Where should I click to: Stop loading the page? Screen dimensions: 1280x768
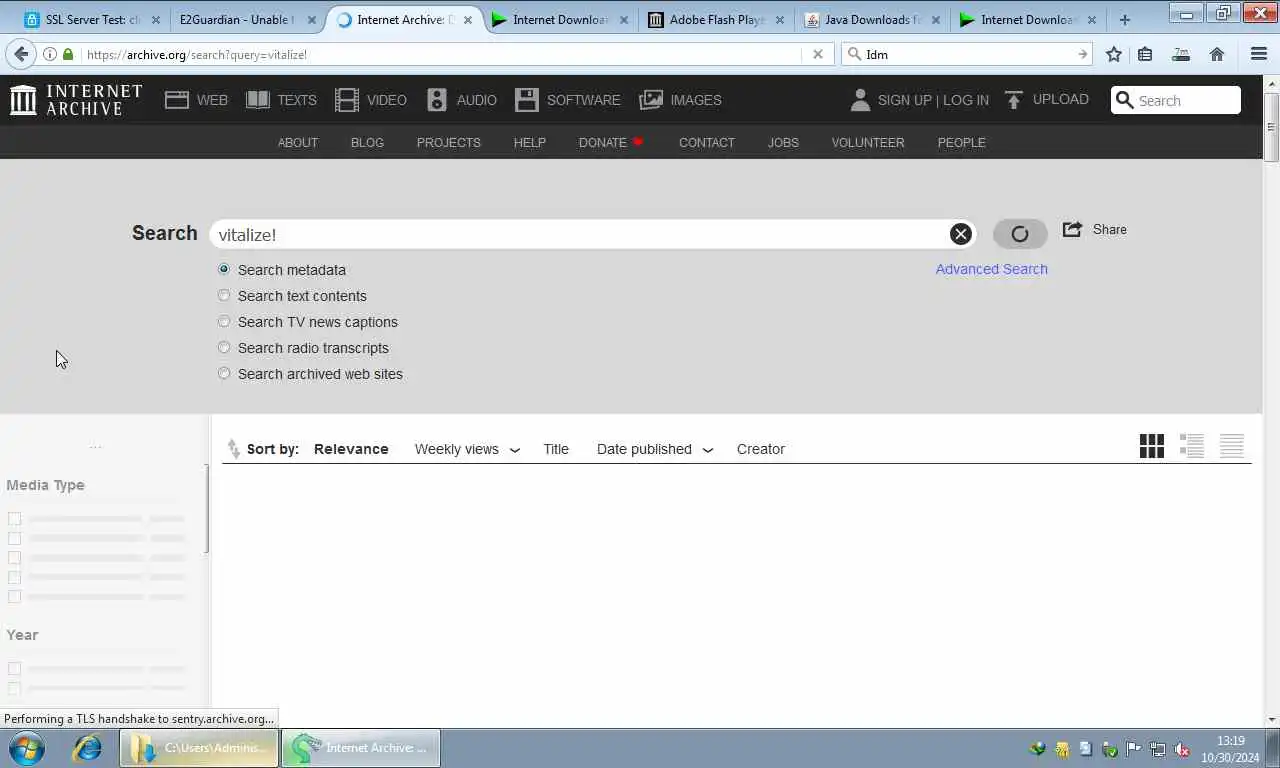(x=817, y=54)
